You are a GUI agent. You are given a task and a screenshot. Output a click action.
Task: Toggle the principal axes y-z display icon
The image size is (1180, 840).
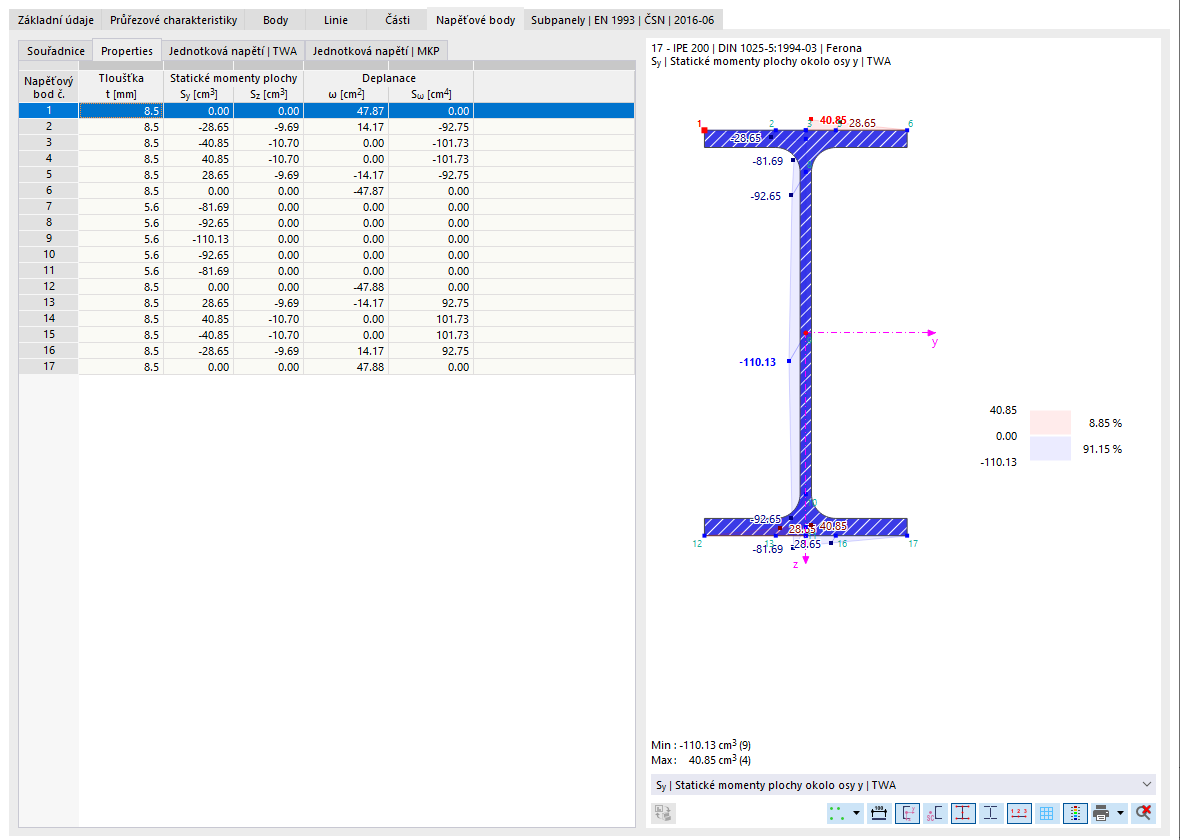point(907,813)
